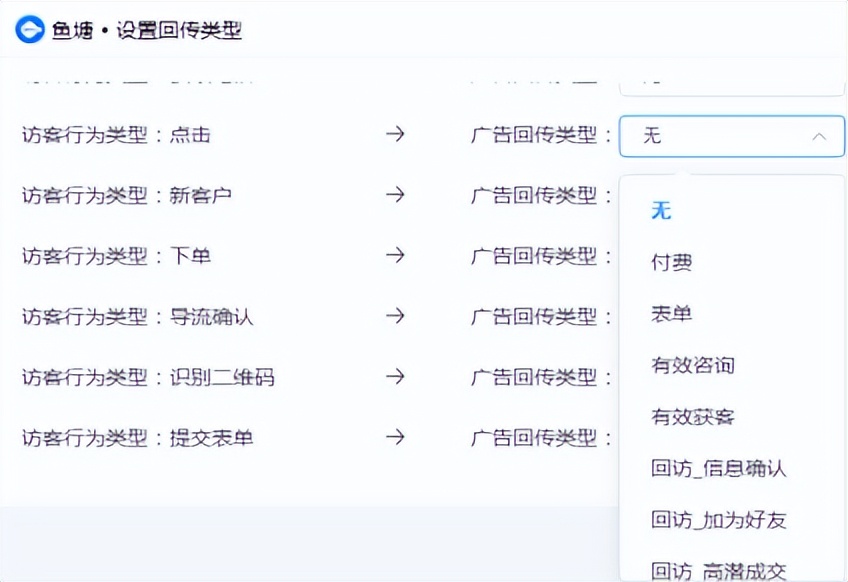Click the arrow icon next to 点击 row
Screen dimensions: 848x582
click(x=397, y=135)
